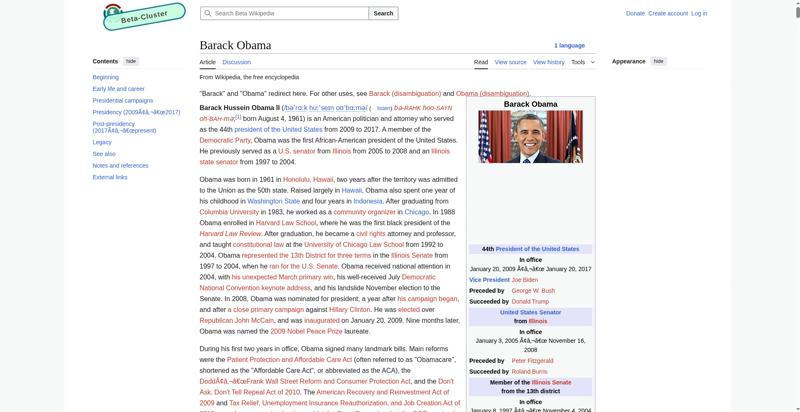Open United States Senator link in infobox
Screen dimensions: 800x412
click(x=530, y=313)
